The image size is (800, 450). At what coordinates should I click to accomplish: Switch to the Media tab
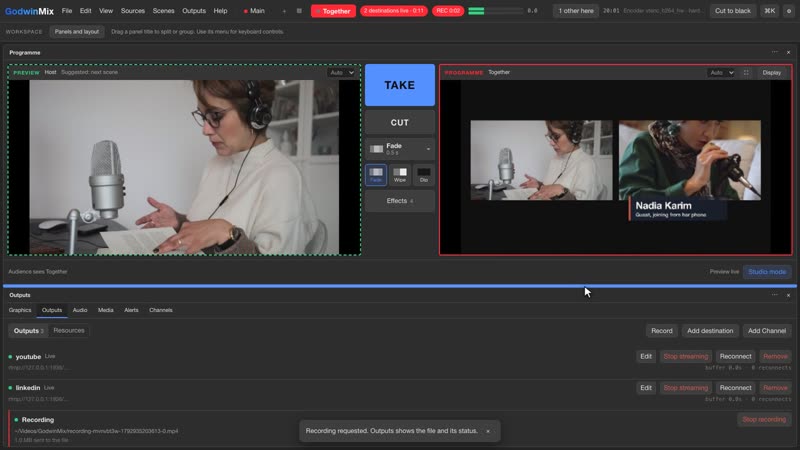(106, 310)
